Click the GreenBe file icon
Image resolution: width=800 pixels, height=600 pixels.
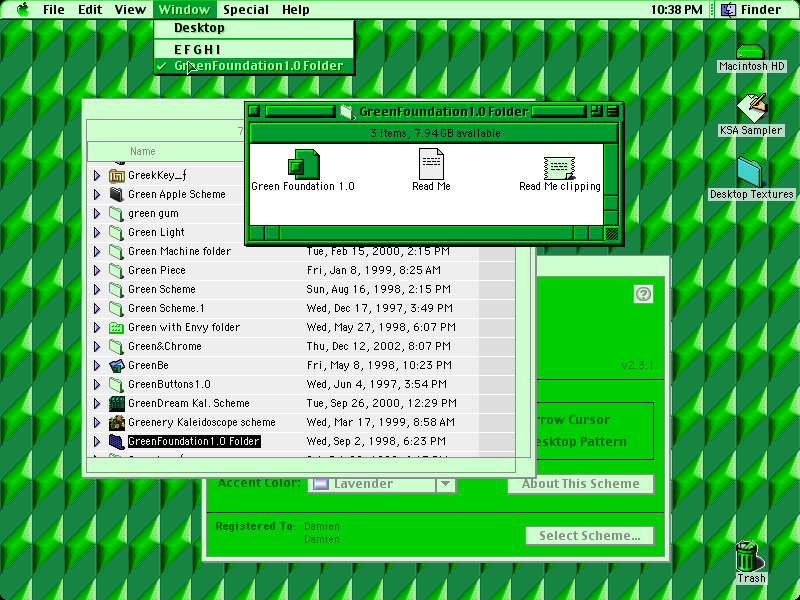tap(117, 365)
